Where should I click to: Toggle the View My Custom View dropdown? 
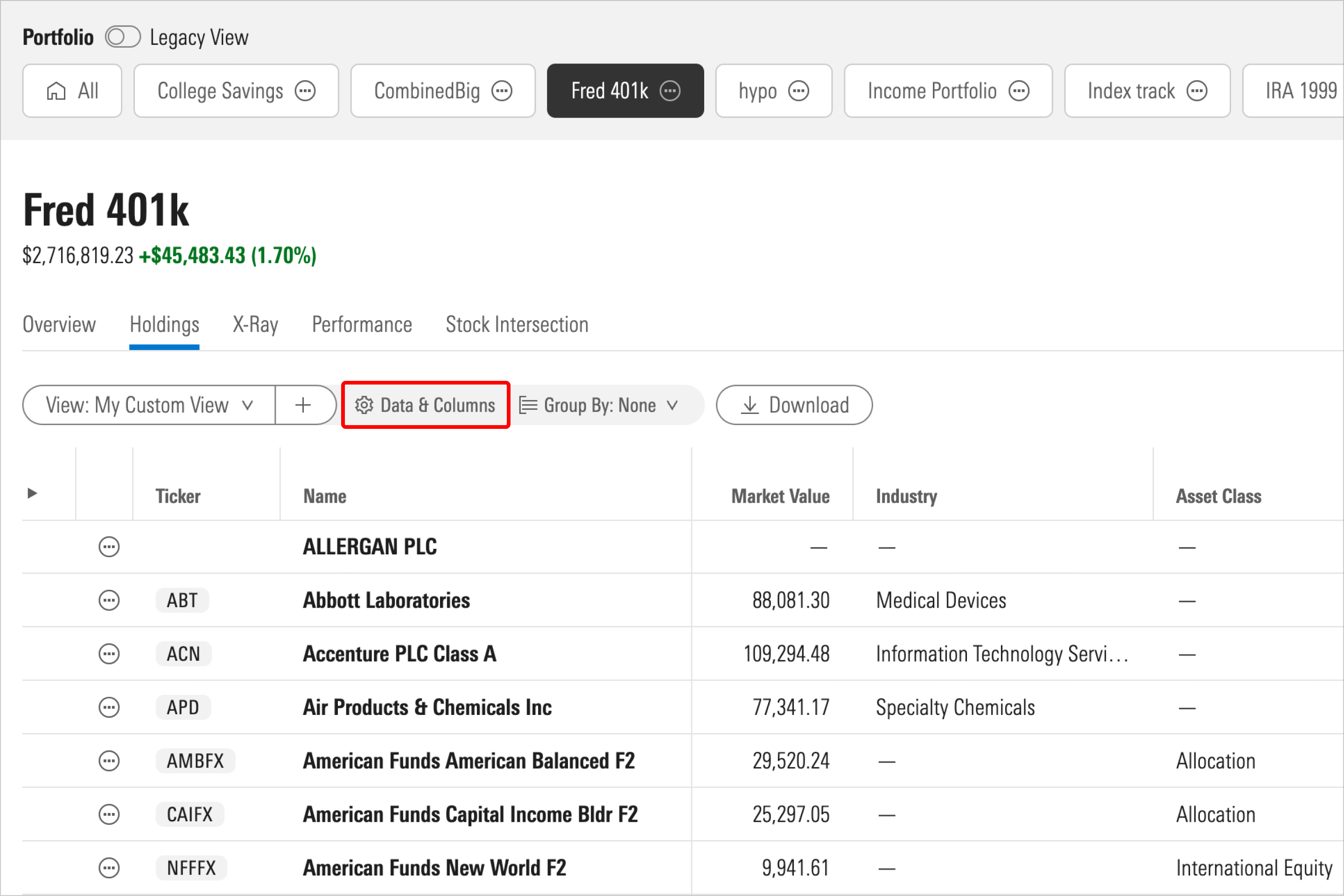tap(150, 404)
